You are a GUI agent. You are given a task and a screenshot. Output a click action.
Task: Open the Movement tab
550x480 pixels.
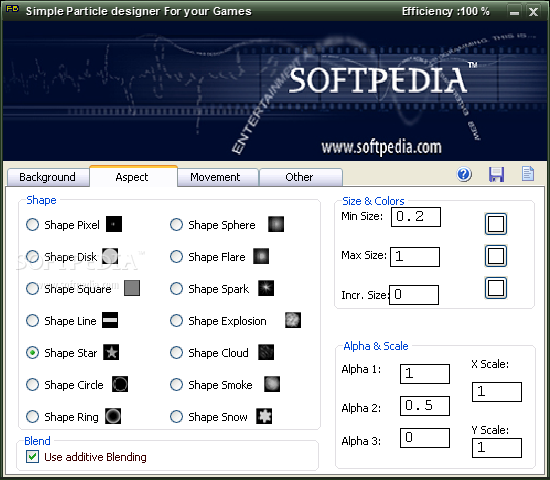[217, 177]
